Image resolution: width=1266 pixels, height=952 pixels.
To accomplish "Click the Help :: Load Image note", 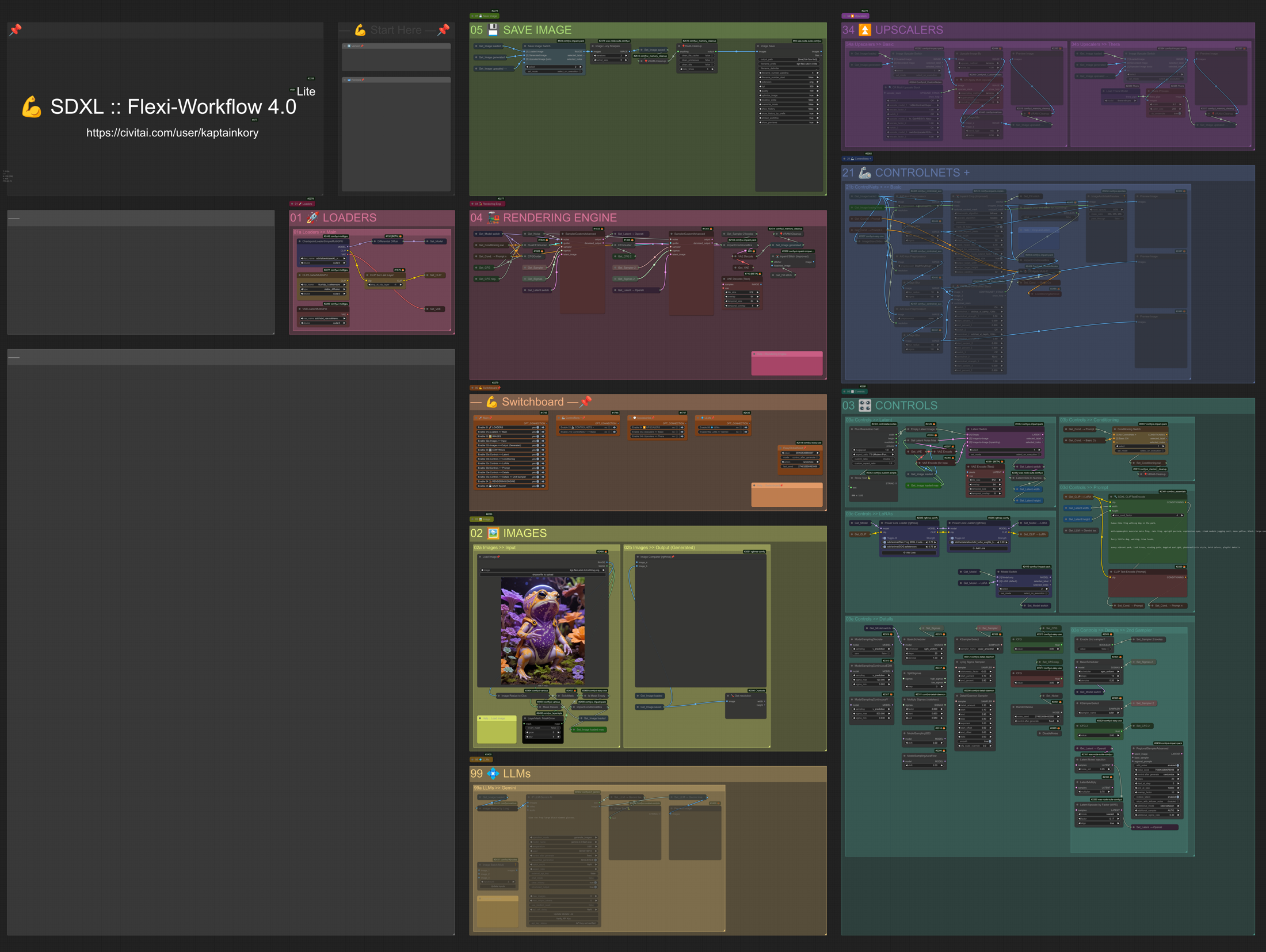I will click(x=497, y=729).
